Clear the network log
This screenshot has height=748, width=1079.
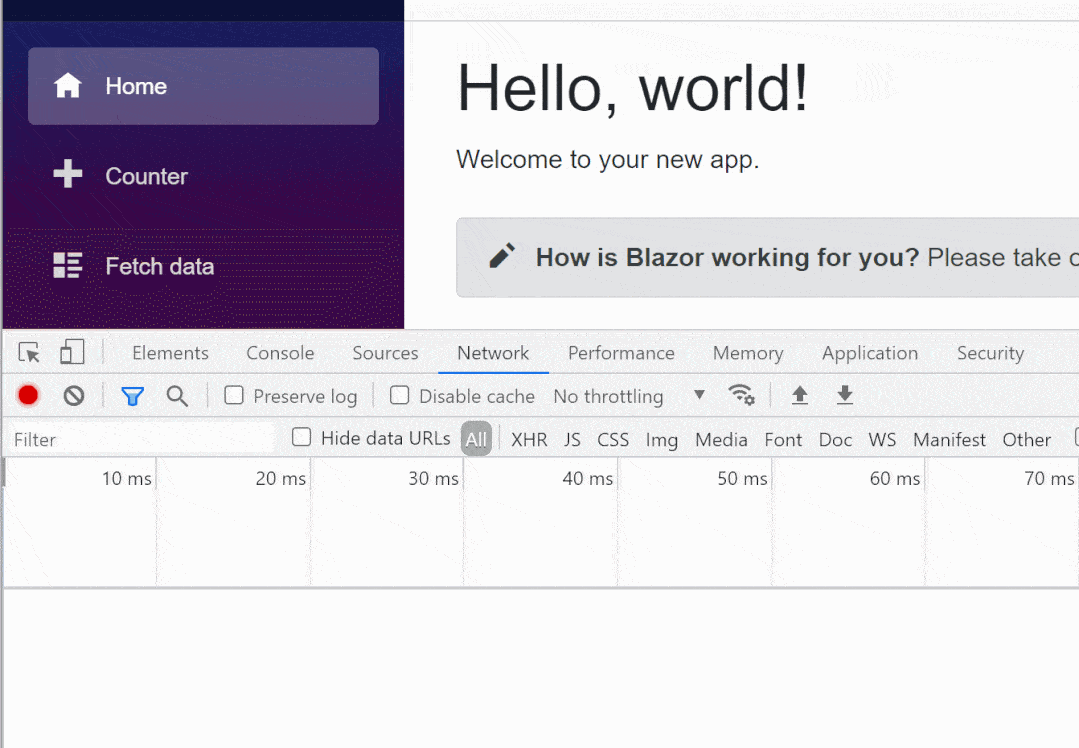tap(74, 395)
